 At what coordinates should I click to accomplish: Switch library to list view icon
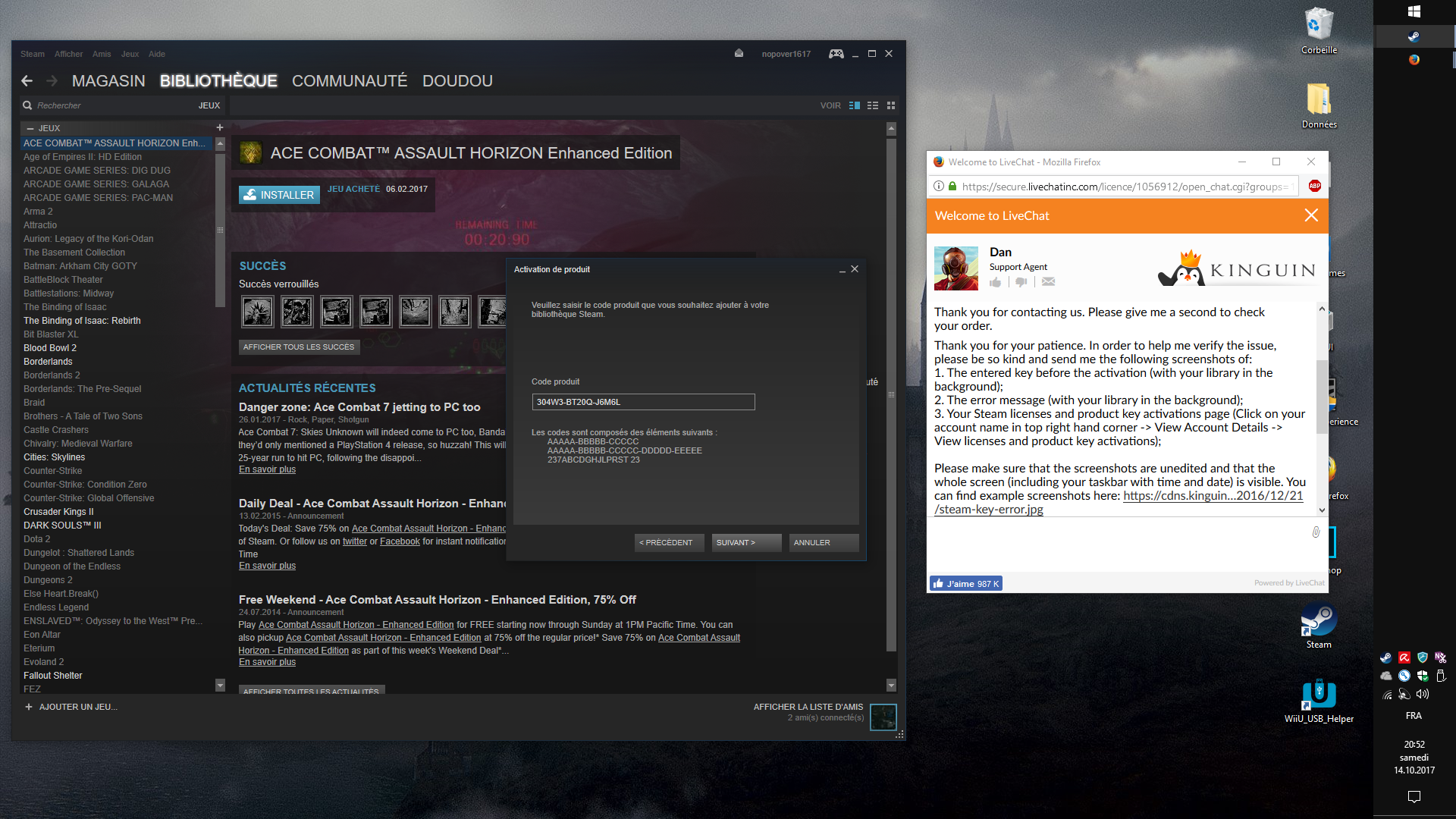[x=873, y=105]
